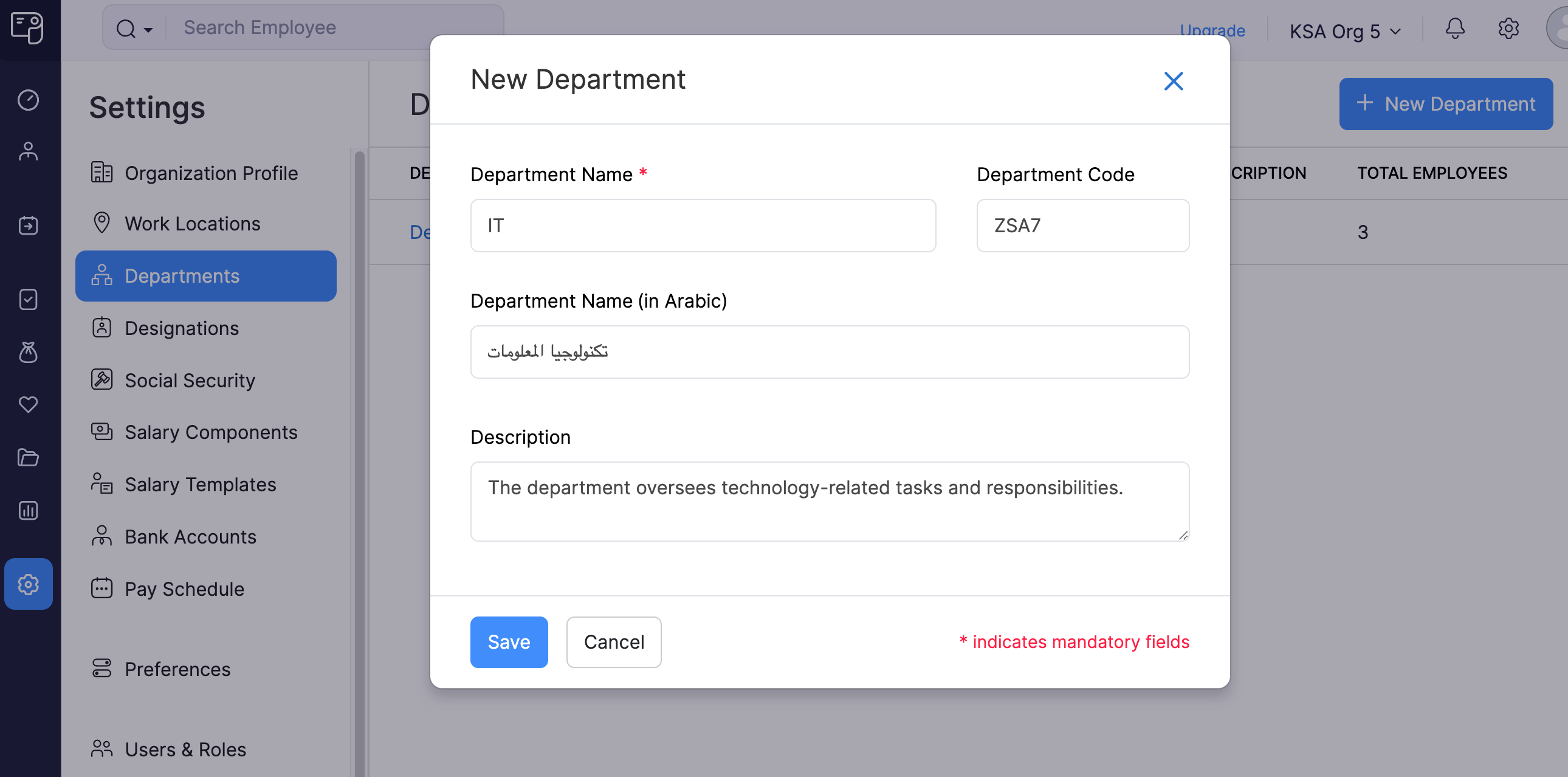Viewport: 1568px width, 777px height.
Task: Close the New Department dialog with X
Action: 1173,81
